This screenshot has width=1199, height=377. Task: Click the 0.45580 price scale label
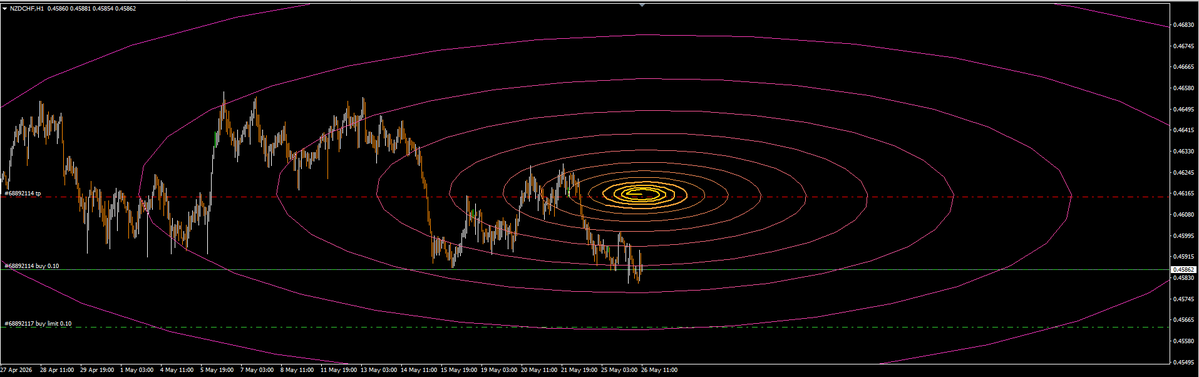(1184, 342)
